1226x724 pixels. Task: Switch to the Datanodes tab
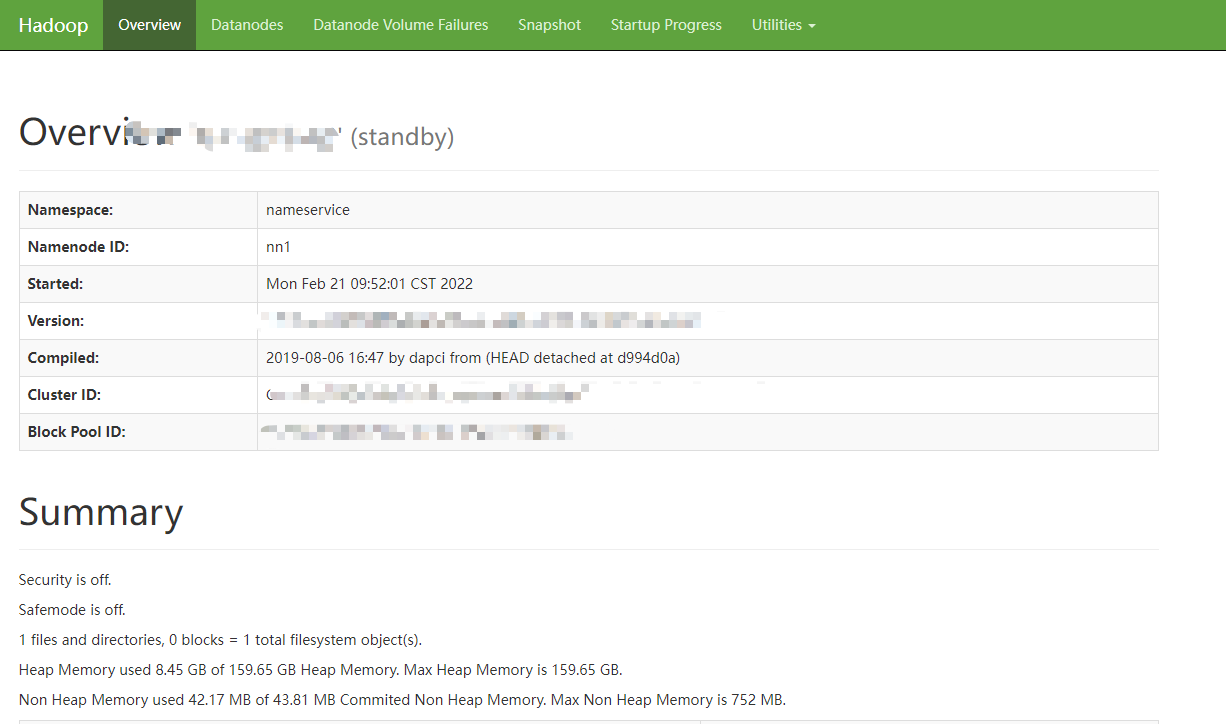click(247, 25)
